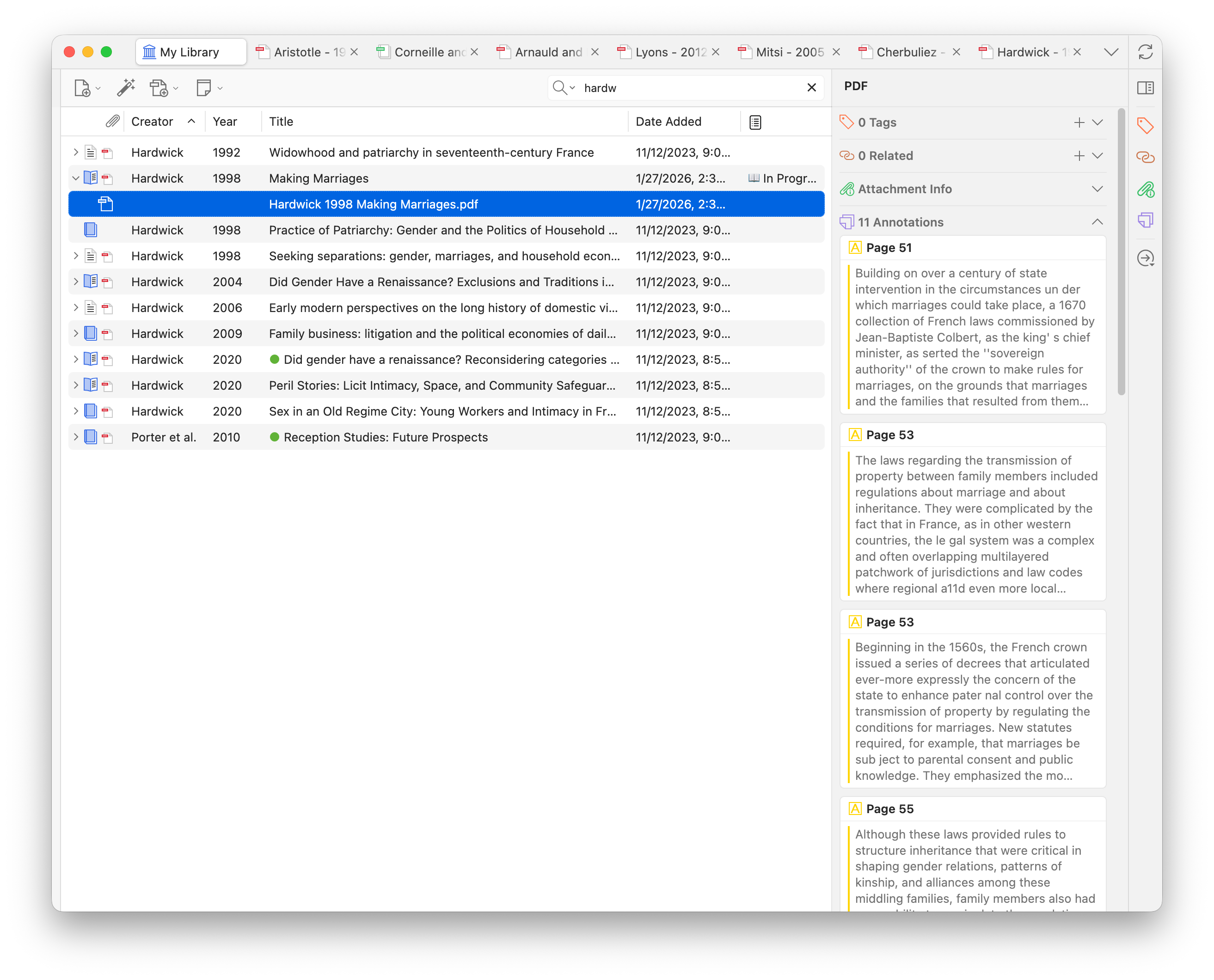
Task: Add a tag with the plus button
Action: pos(1079,122)
